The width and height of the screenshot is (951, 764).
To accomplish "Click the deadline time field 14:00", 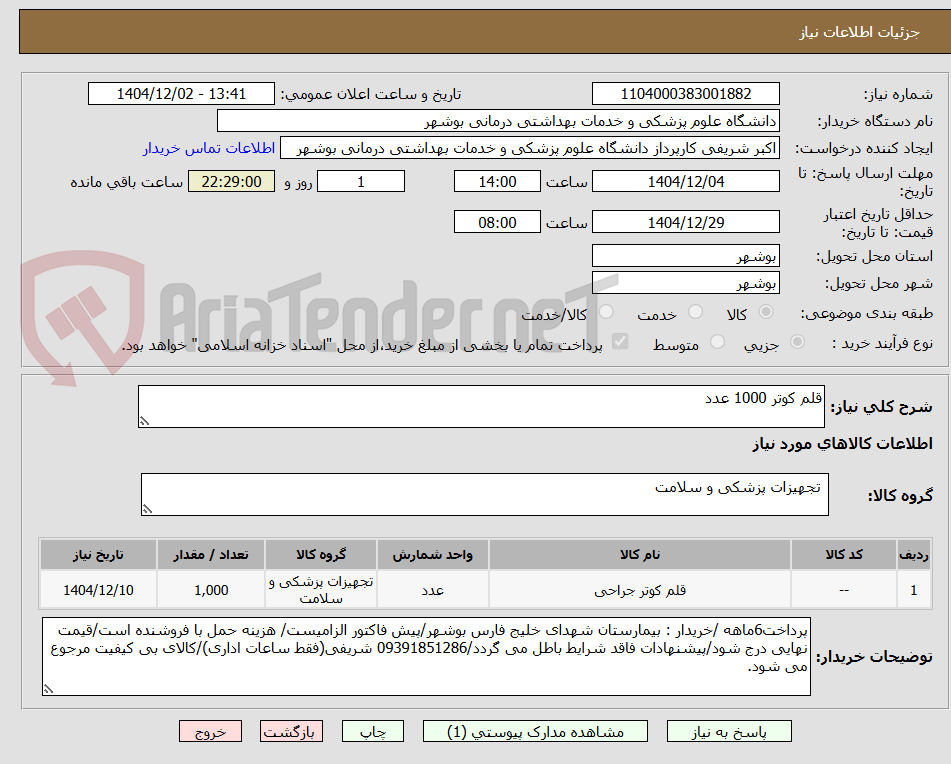I will click(497, 181).
